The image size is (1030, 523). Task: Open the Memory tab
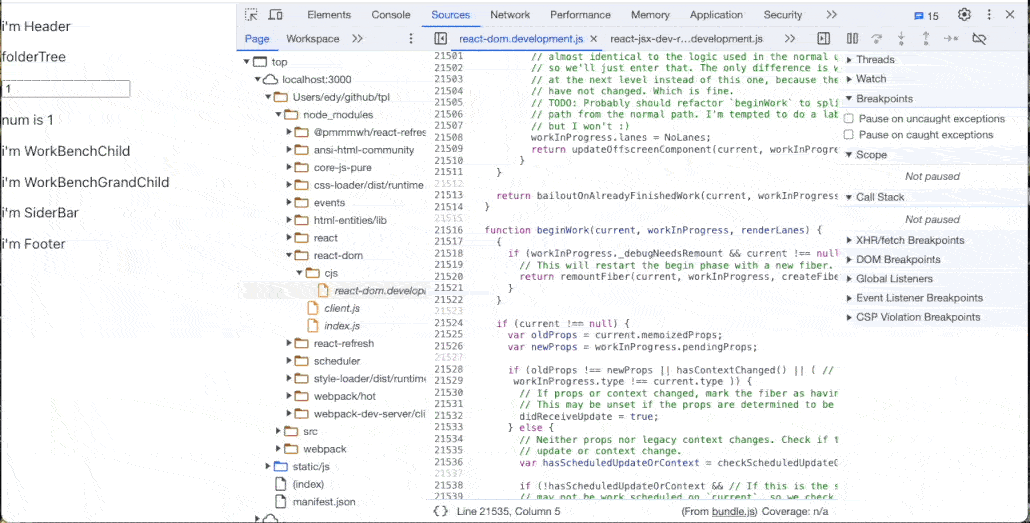650,14
